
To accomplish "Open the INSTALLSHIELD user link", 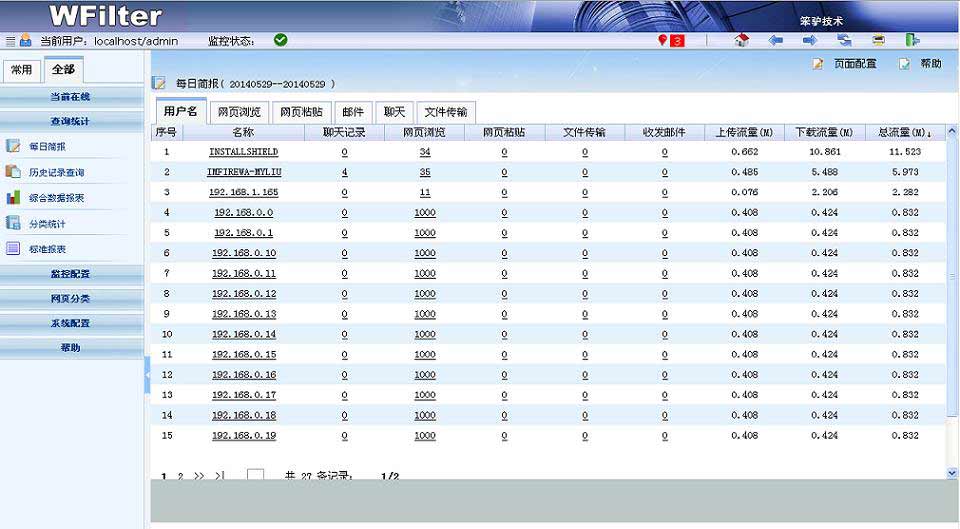I will point(243,152).
